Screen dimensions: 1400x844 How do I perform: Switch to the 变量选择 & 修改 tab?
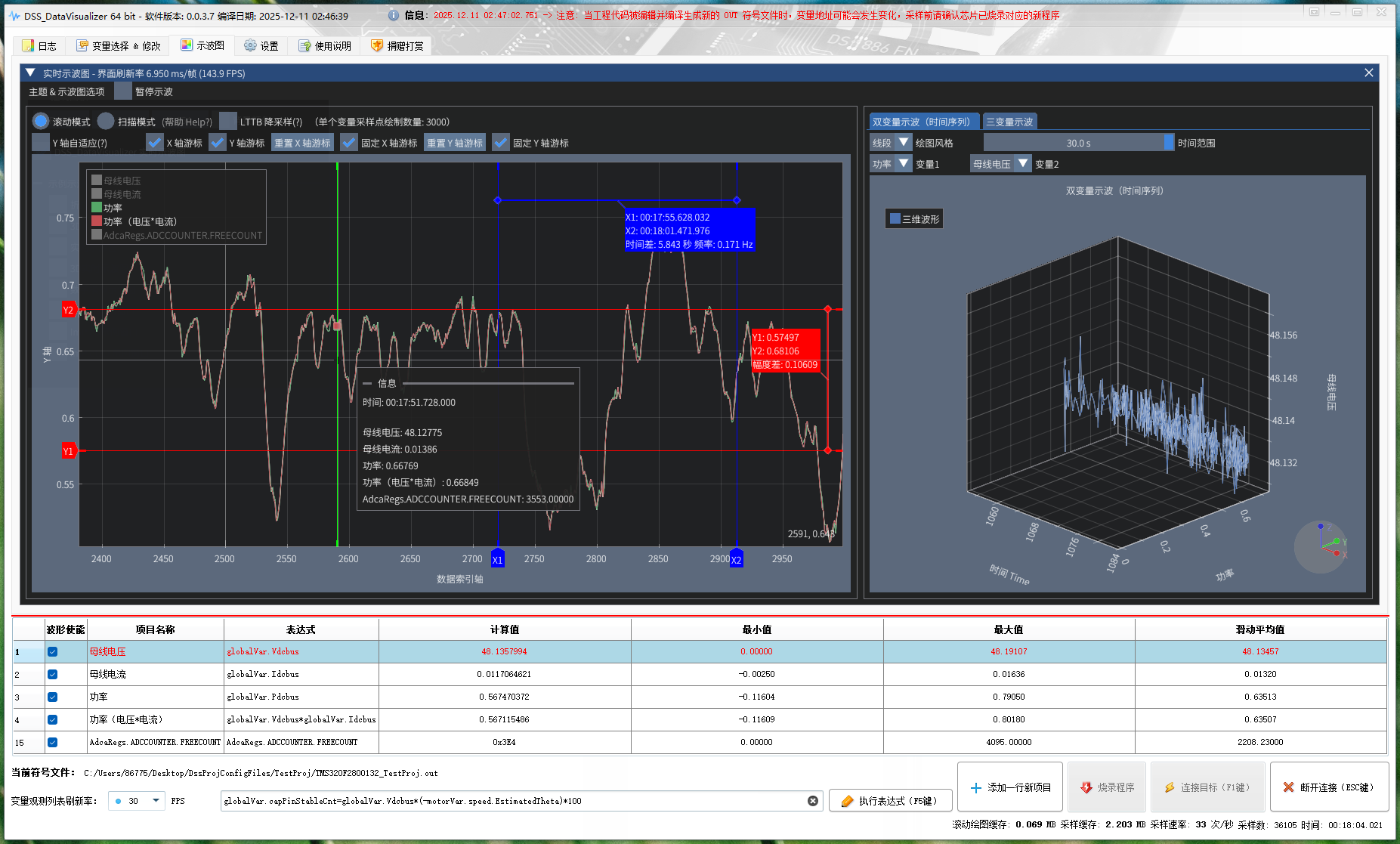pyautogui.click(x=119, y=46)
